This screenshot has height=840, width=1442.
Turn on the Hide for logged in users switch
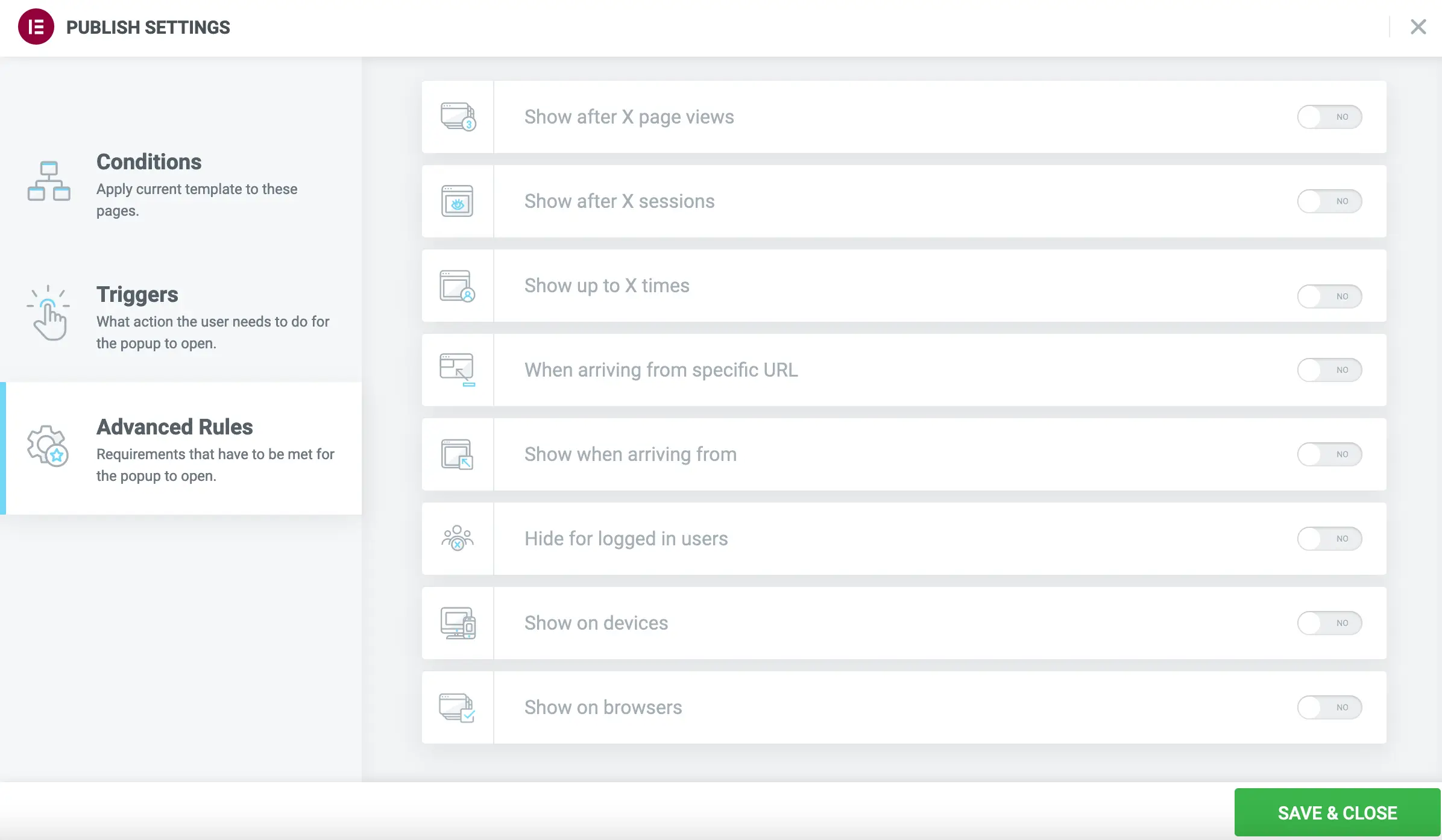point(1329,538)
